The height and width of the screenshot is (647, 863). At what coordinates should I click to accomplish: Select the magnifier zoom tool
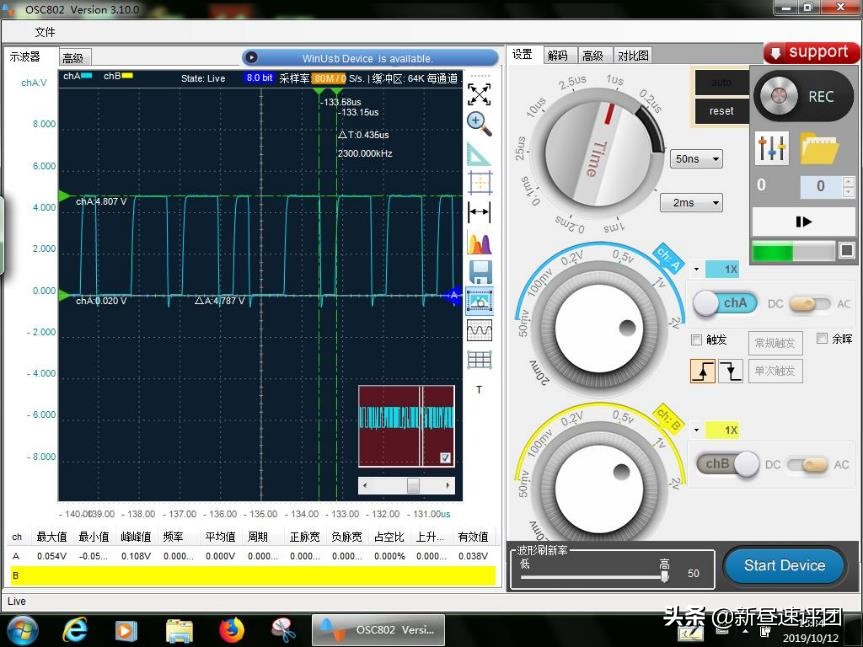(x=479, y=123)
